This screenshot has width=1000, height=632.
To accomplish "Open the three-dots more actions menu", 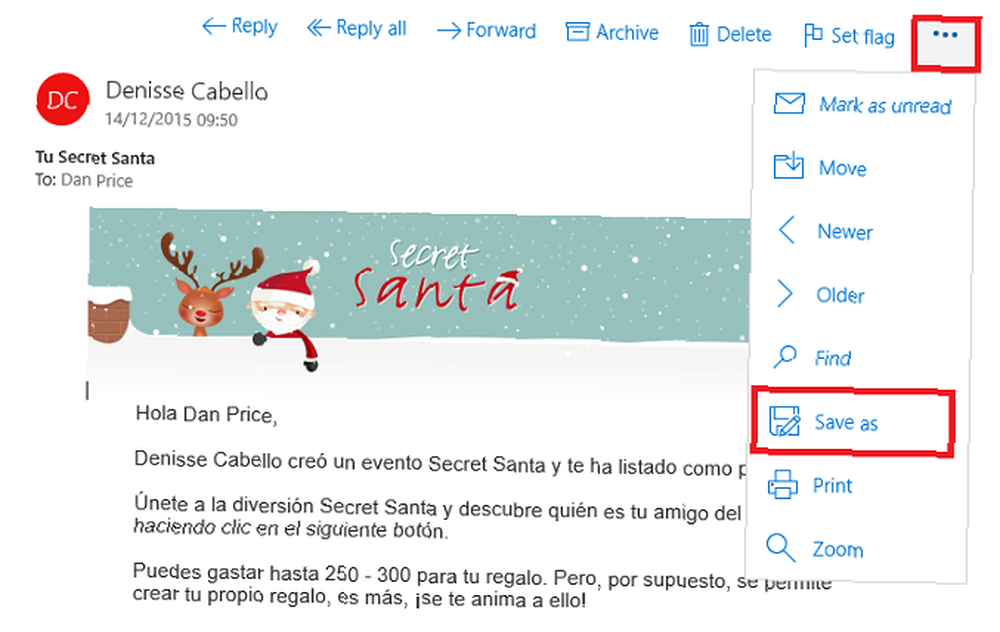I will 945,34.
